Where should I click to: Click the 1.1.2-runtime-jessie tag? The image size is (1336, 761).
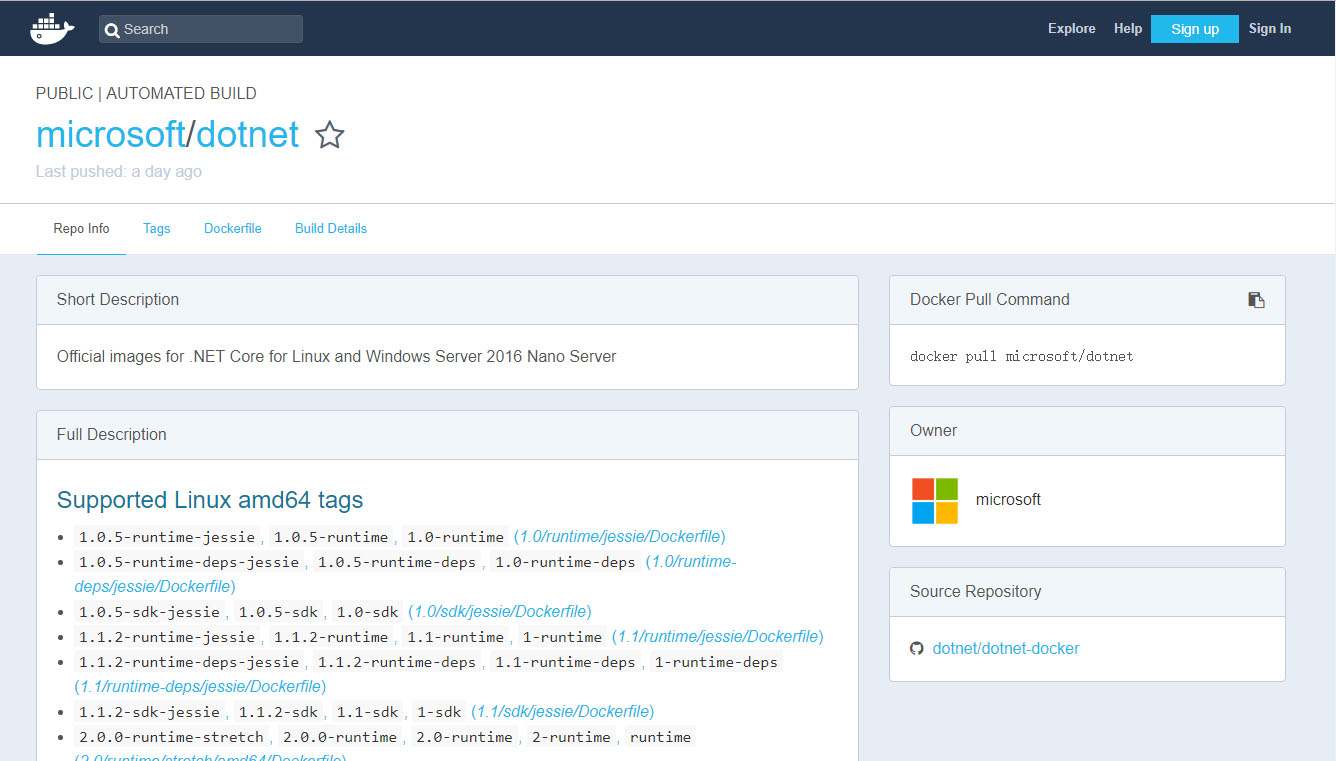(167, 637)
